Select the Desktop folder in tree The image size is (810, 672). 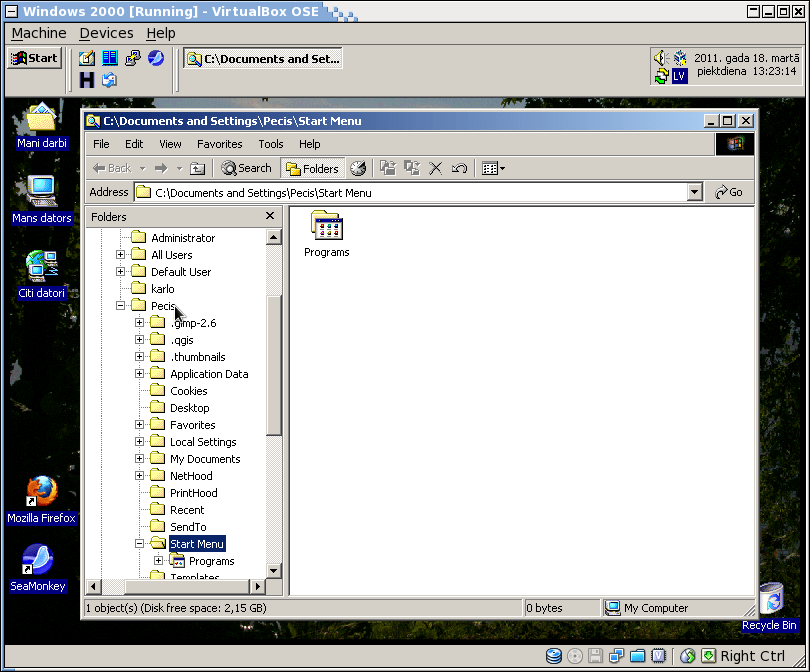(x=190, y=408)
